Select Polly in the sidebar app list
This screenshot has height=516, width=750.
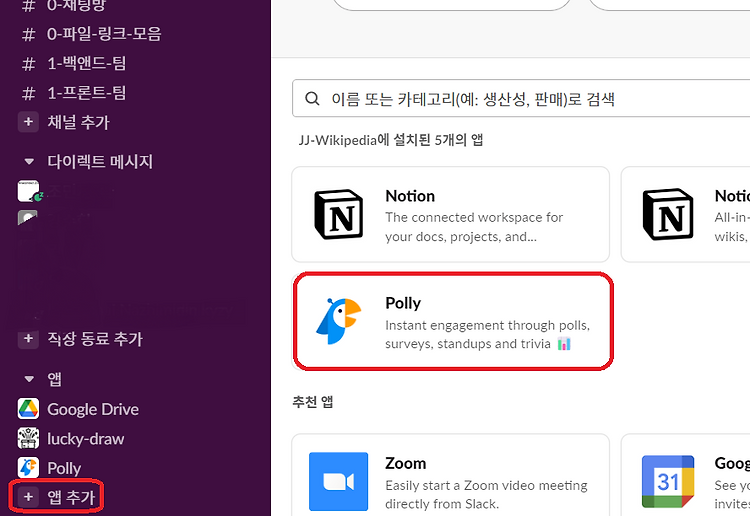coord(64,468)
